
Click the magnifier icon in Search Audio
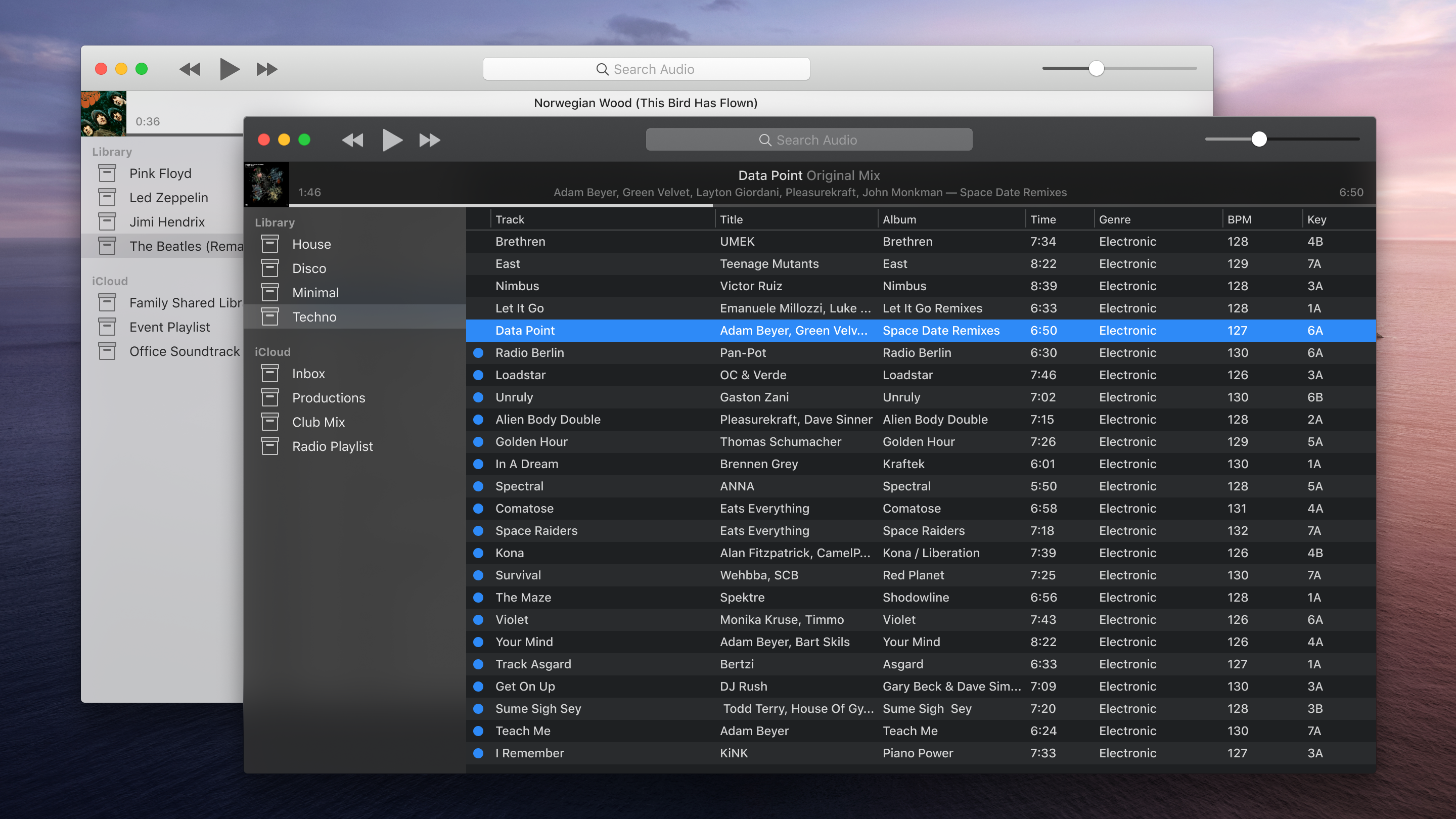[x=765, y=140]
